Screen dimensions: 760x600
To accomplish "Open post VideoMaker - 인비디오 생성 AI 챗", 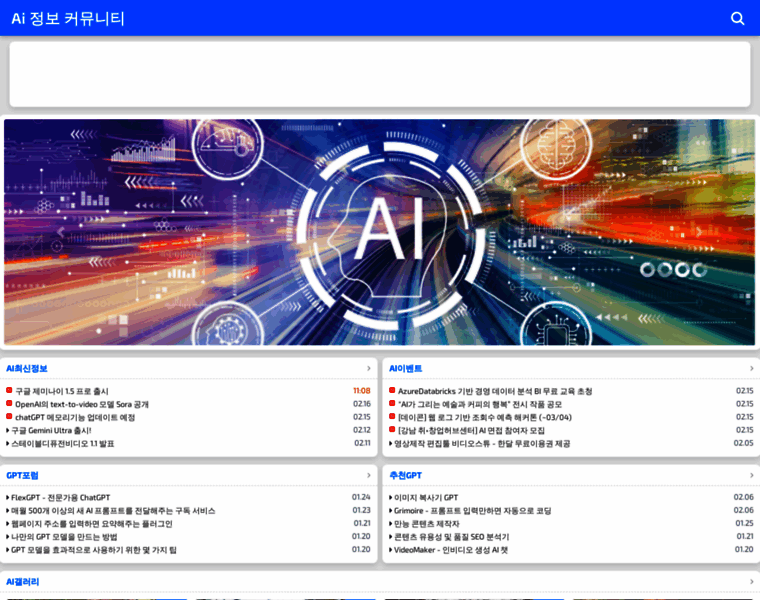I will 451,550.
